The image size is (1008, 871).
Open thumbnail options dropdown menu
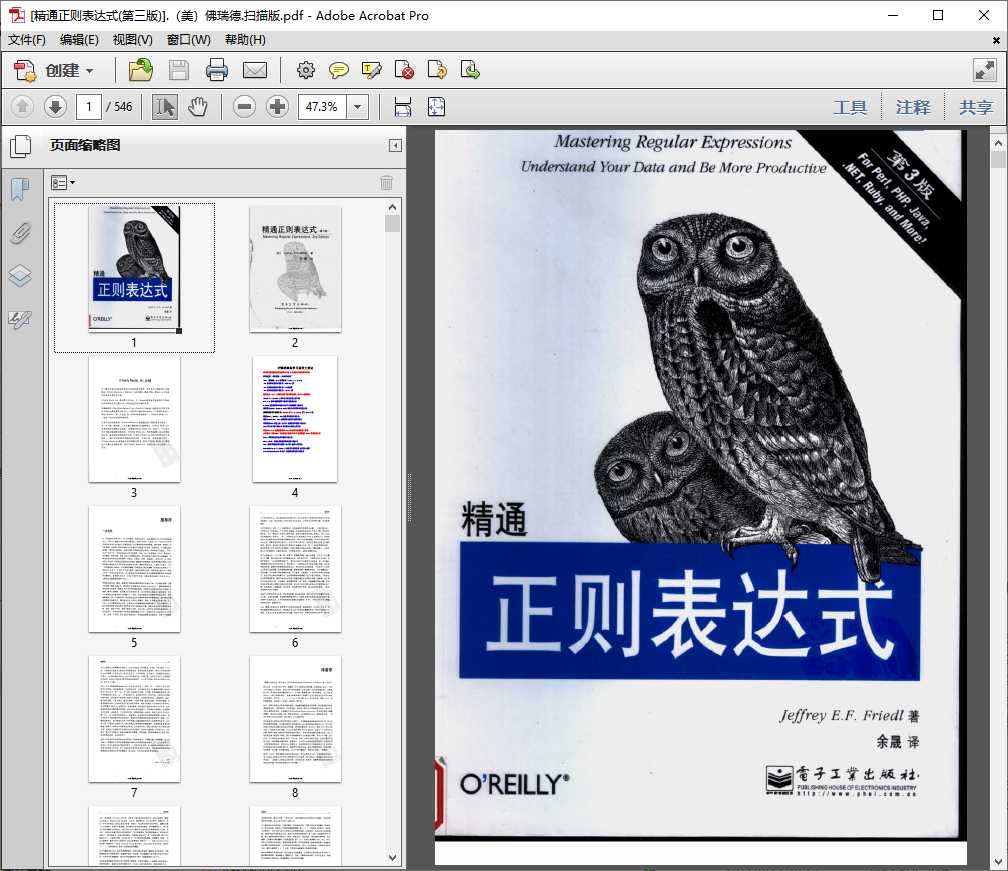click(x=62, y=183)
